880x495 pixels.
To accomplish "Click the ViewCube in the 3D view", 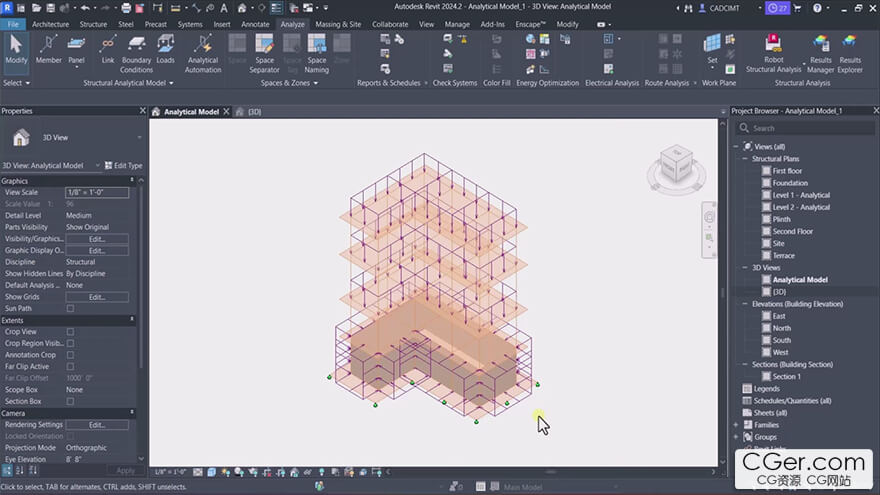I will 676,164.
